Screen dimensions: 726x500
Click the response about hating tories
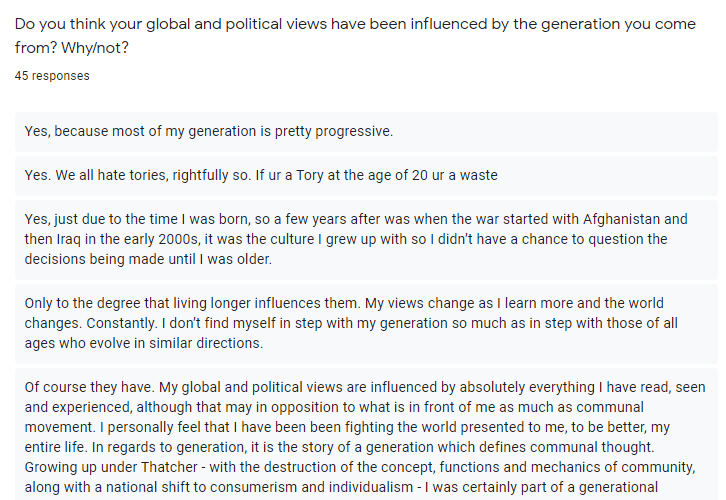pyautogui.click(x=261, y=175)
